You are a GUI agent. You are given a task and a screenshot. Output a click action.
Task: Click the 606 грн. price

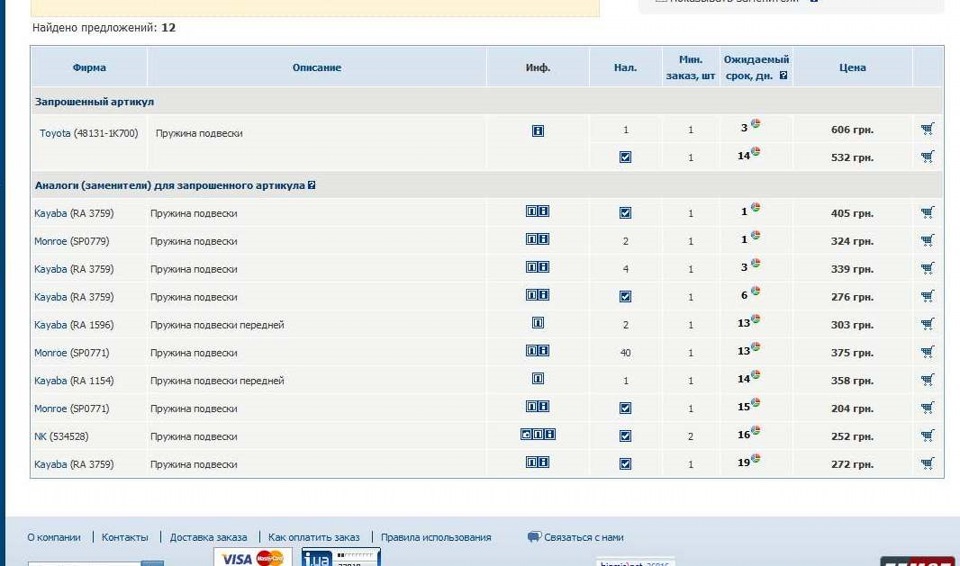852,130
